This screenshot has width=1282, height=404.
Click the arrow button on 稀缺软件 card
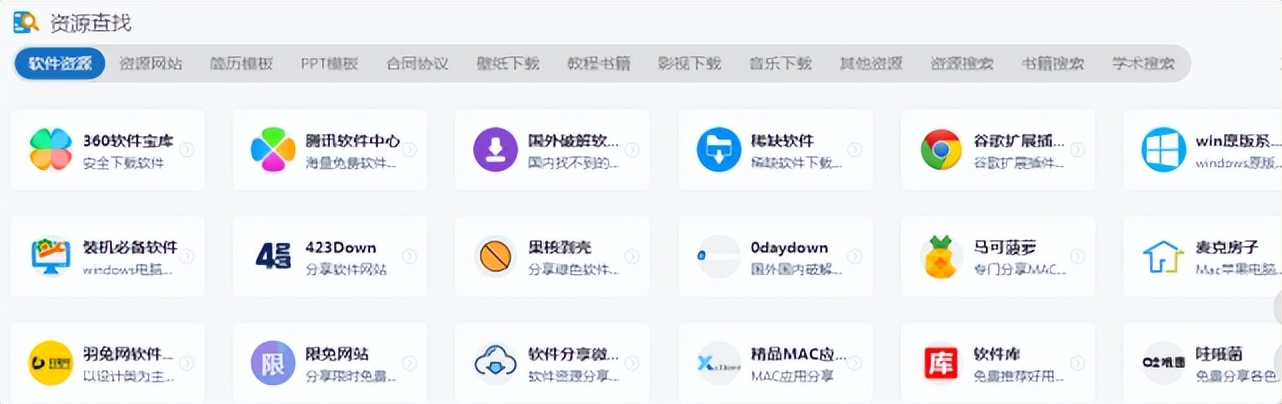pyautogui.click(x=854, y=150)
